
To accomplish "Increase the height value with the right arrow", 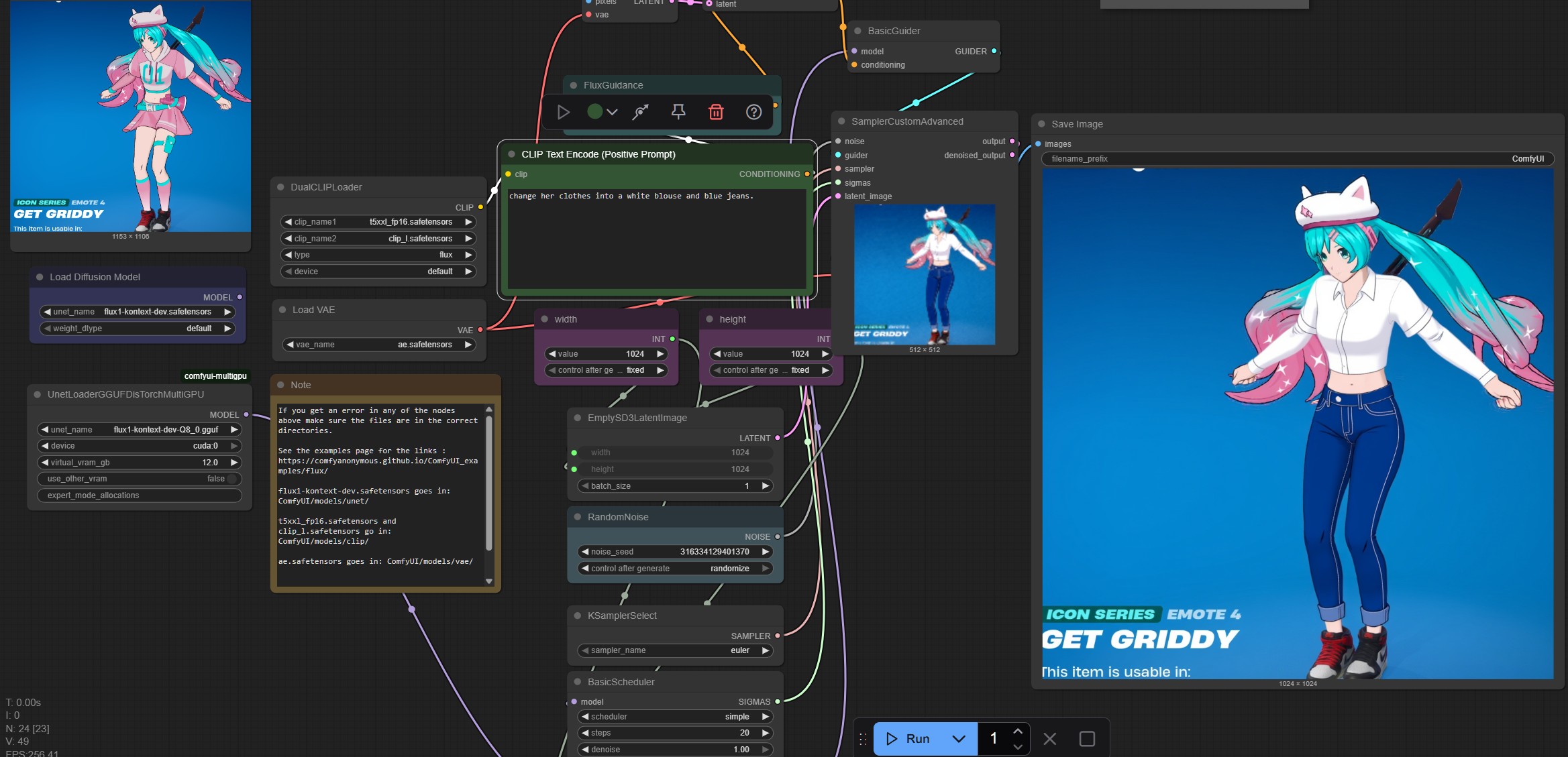I will [825, 354].
